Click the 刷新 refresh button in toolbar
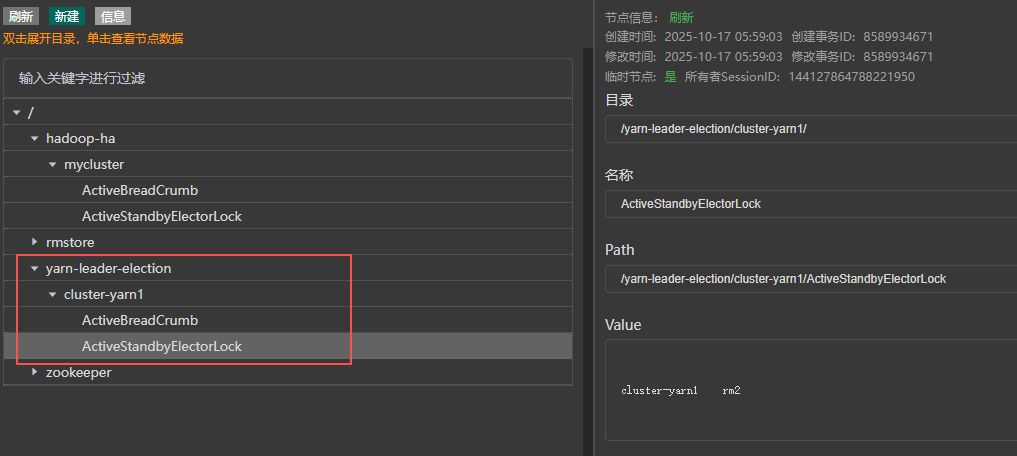The width and height of the screenshot is (1017, 456). [21, 16]
